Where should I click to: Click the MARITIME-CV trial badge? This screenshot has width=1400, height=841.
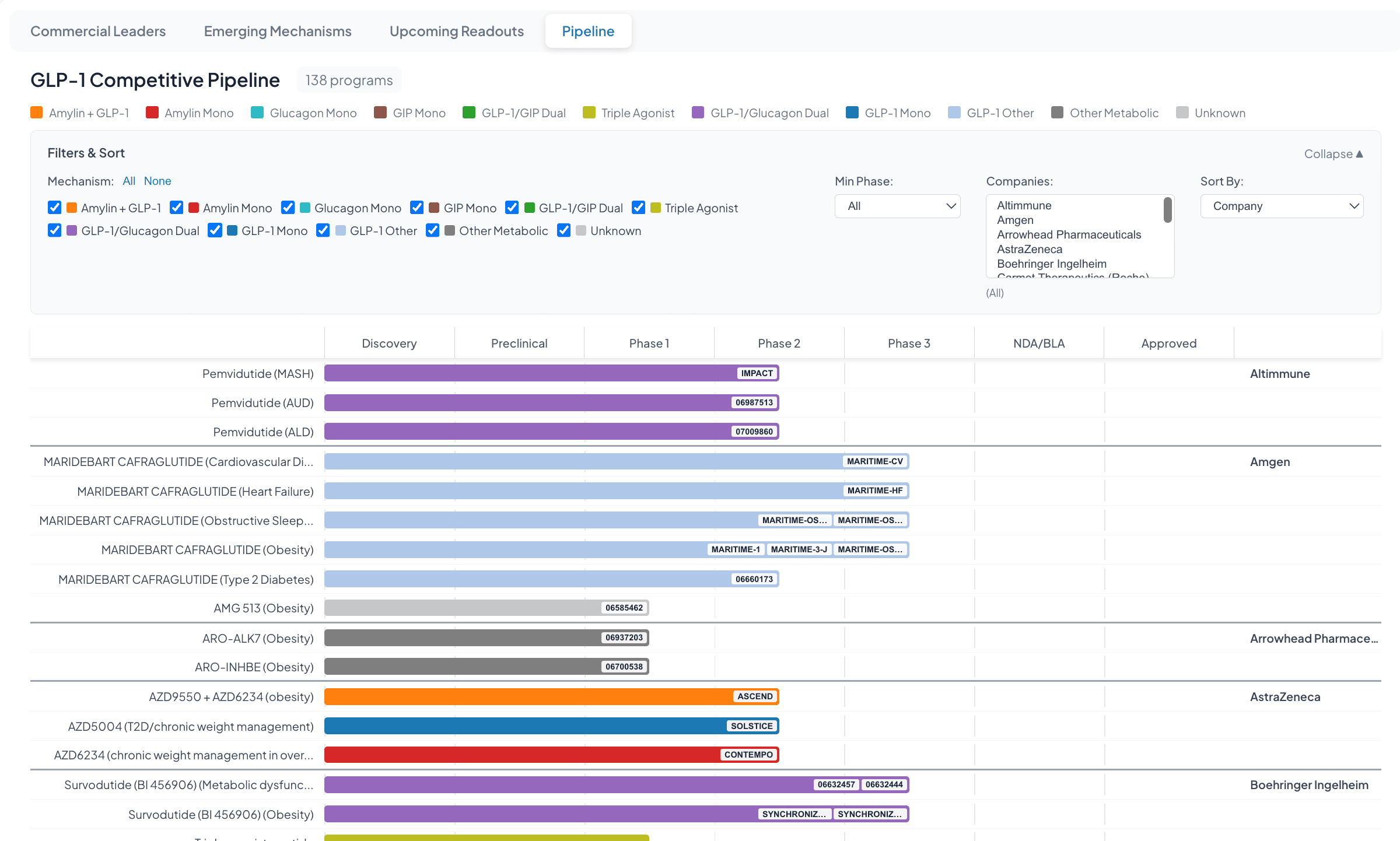tap(874, 461)
